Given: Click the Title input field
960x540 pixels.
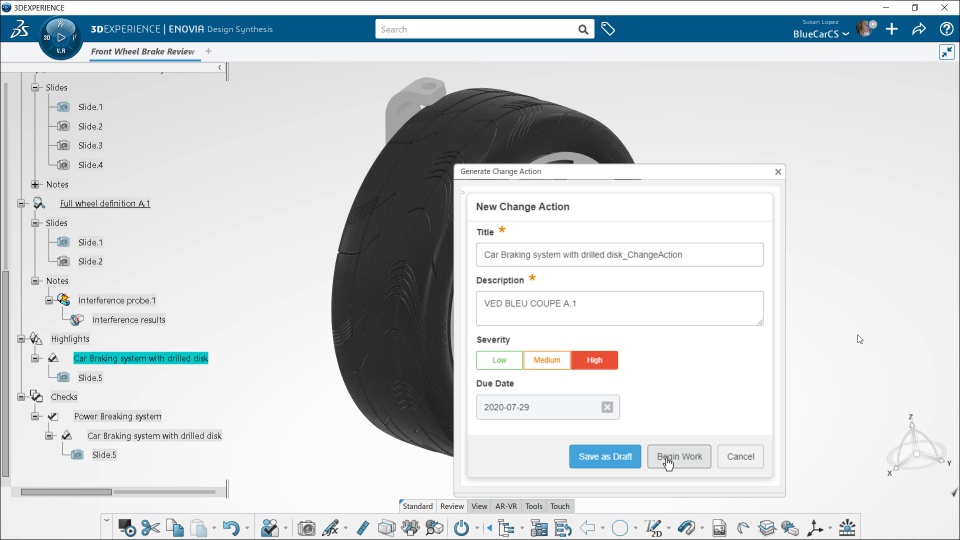Looking at the screenshot, I should pos(620,255).
